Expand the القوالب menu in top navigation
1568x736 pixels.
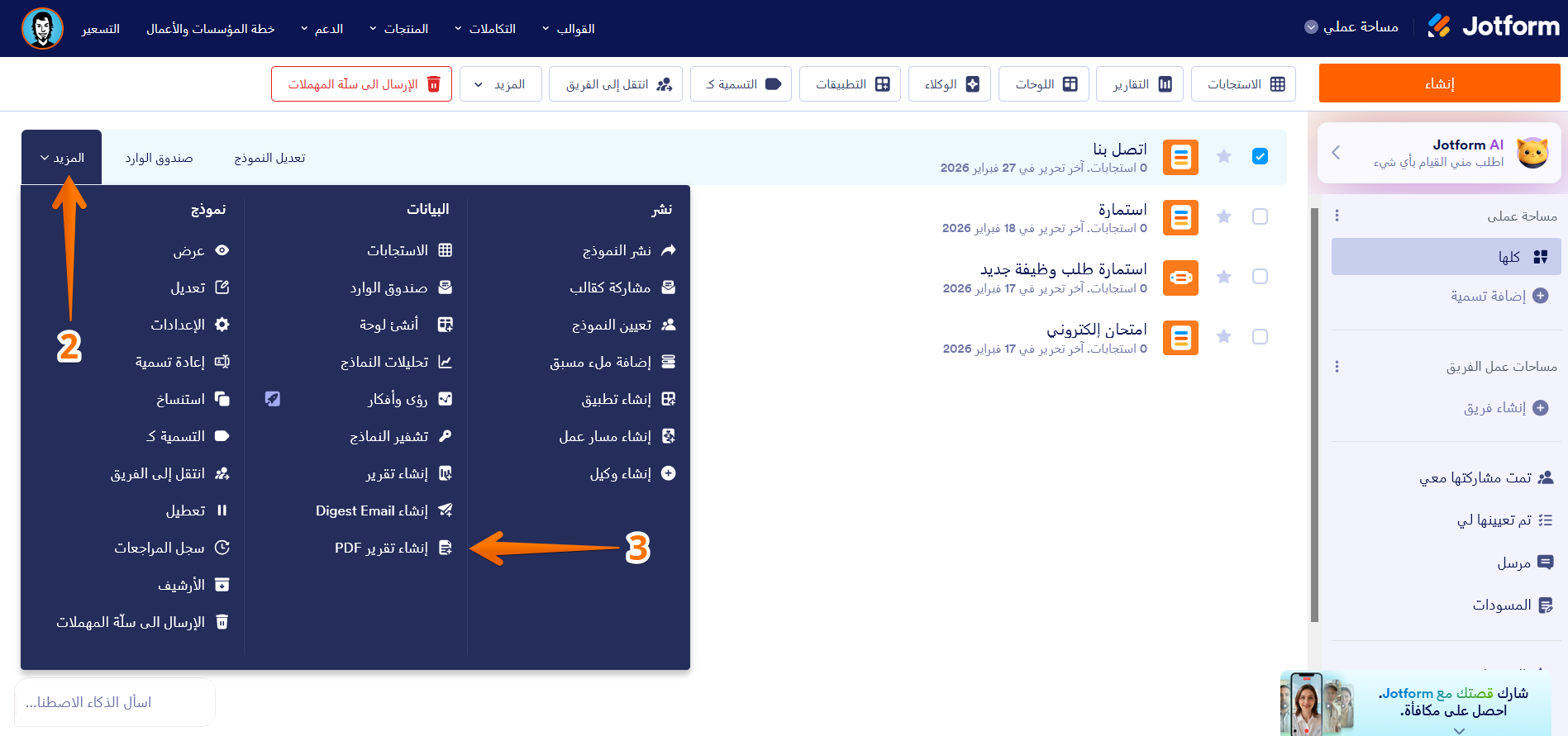click(569, 29)
